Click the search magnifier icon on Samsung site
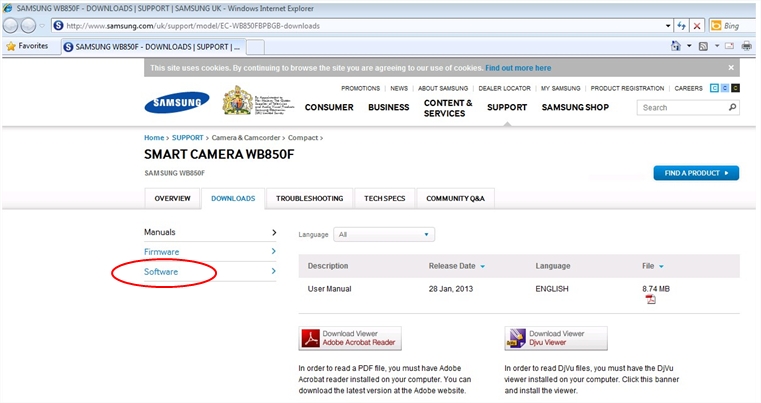The width and height of the screenshot is (761, 403). [x=732, y=107]
